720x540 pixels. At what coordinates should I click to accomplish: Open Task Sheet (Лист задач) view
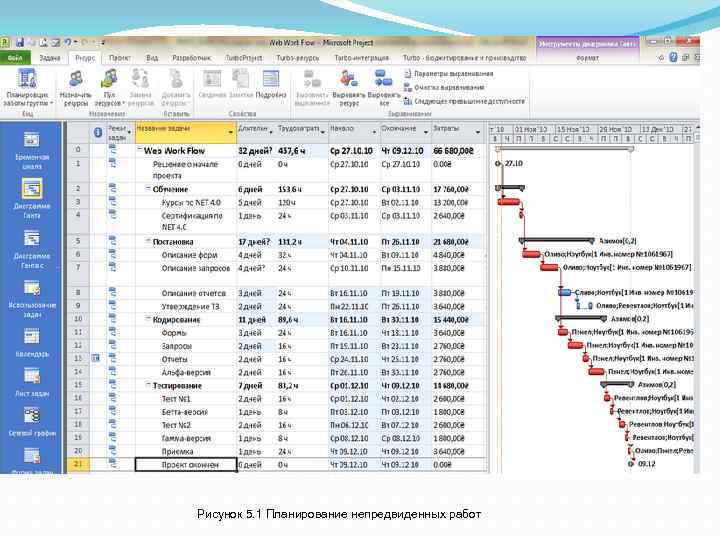pyautogui.click(x=32, y=382)
